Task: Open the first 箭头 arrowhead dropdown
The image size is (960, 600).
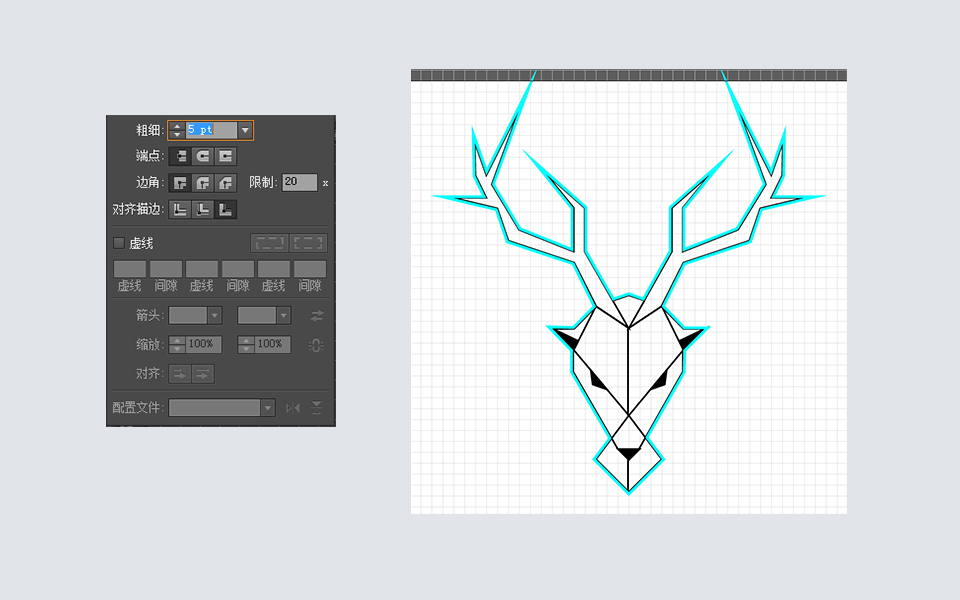Action: [214, 316]
